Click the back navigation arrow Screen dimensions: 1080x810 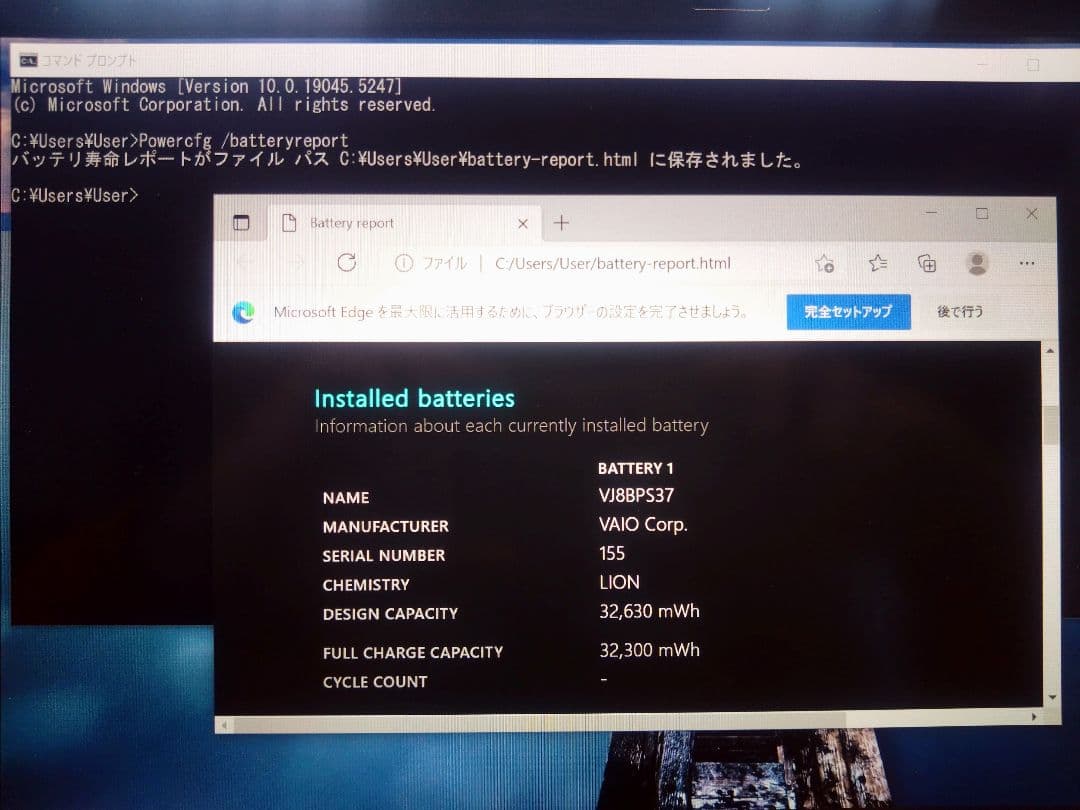(243, 263)
